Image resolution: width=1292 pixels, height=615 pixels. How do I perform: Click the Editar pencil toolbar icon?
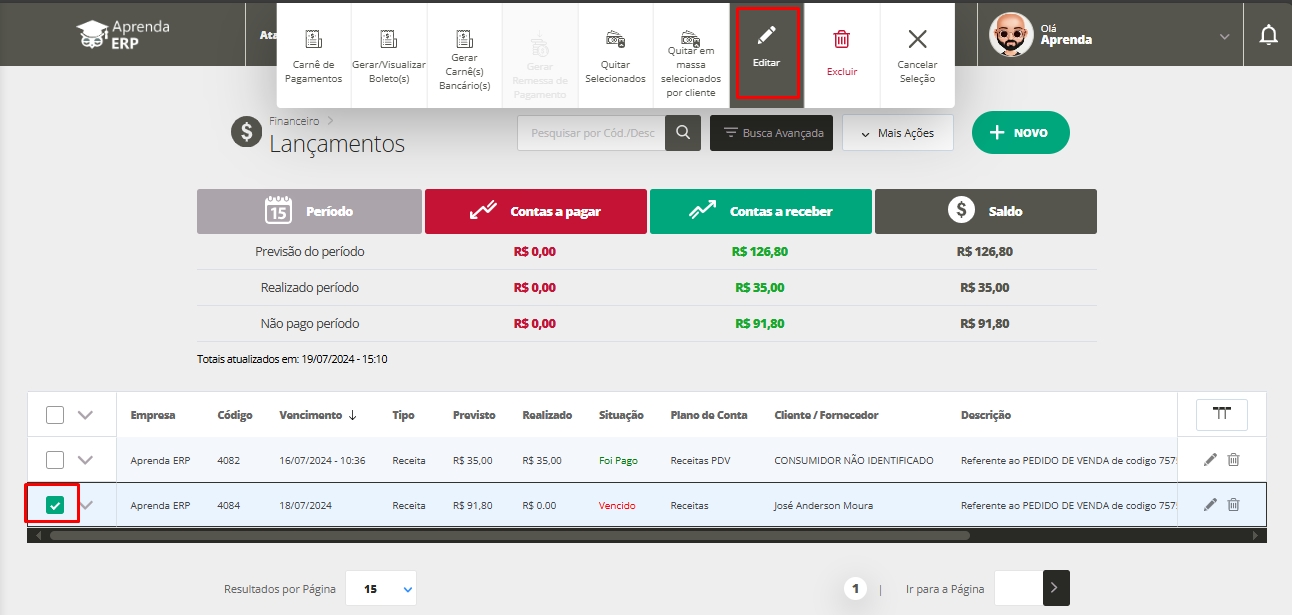[x=766, y=37]
